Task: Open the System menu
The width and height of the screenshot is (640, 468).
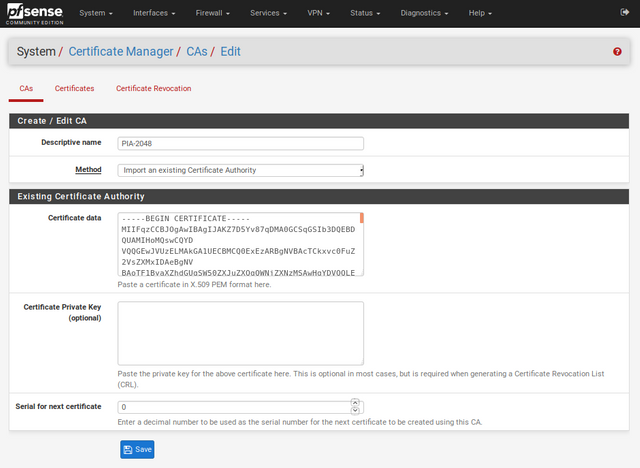Action: 95,14
